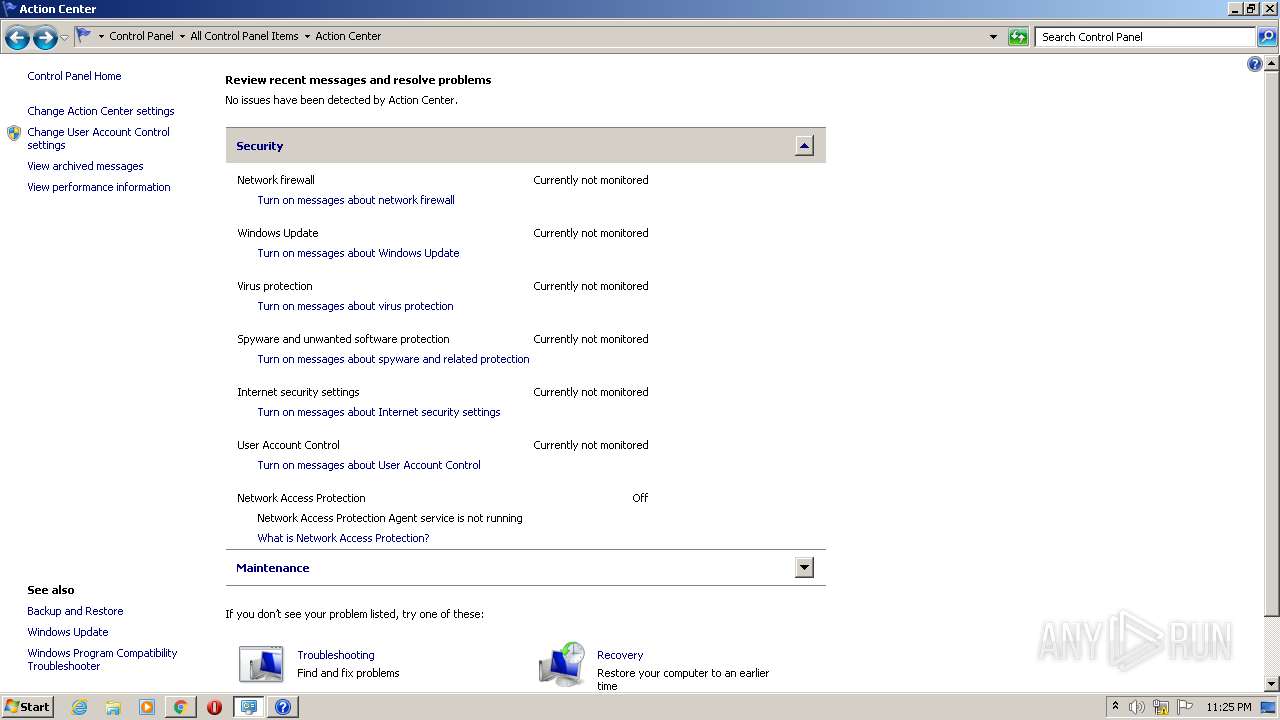Expand dropdown arrow before Control Panel breadcrumb
The height and width of the screenshot is (720, 1280).
(x=101, y=37)
